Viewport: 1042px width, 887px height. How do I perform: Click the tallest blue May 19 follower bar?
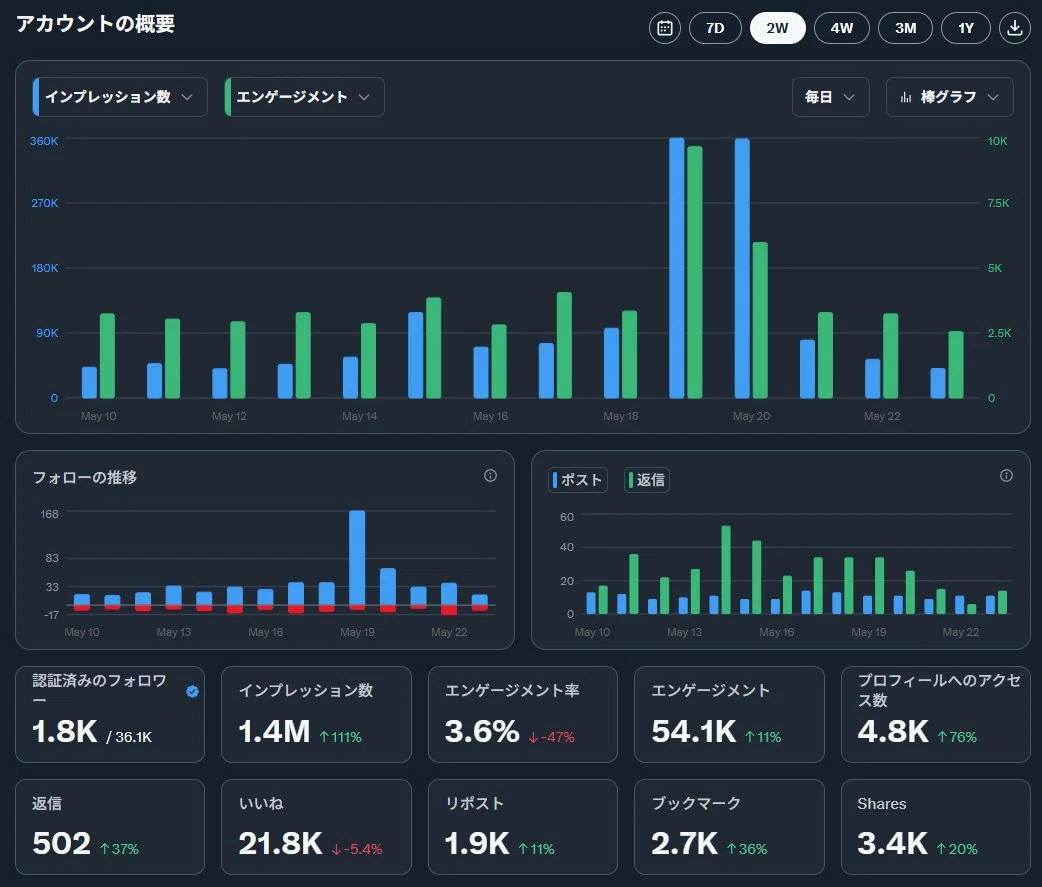point(357,557)
